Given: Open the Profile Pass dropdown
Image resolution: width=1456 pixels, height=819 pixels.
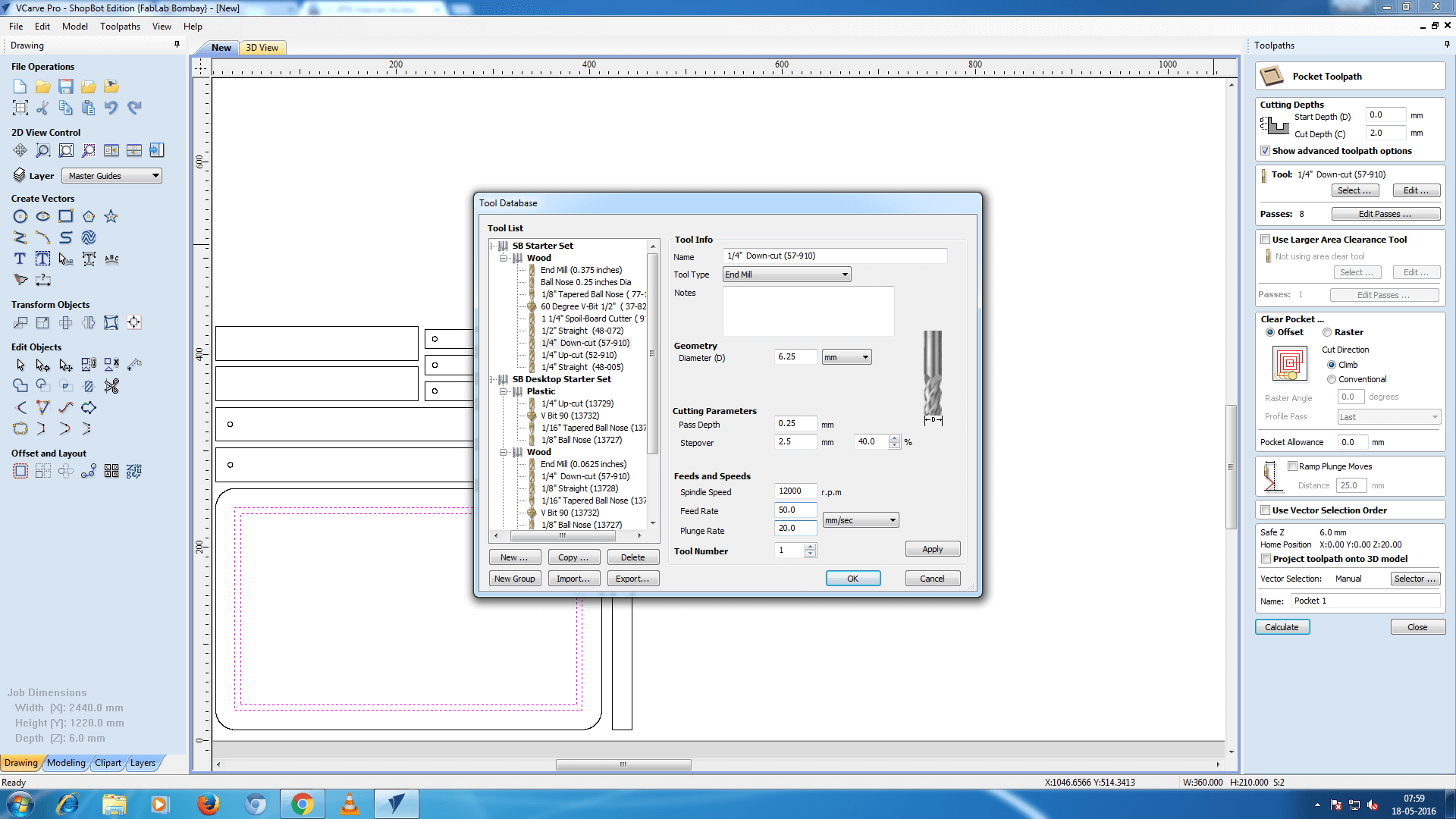Looking at the screenshot, I should coord(1389,417).
